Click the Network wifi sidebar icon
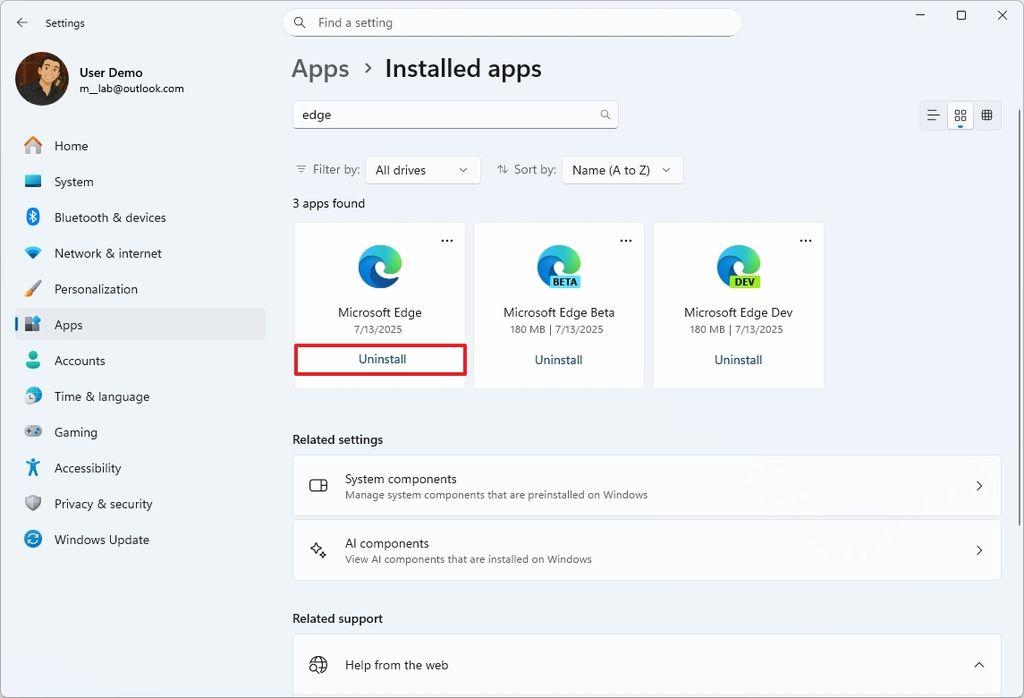 [33, 253]
